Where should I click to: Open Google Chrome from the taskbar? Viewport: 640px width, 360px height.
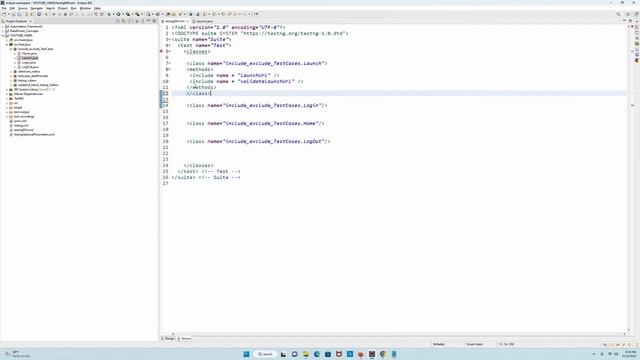coord(383,354)
